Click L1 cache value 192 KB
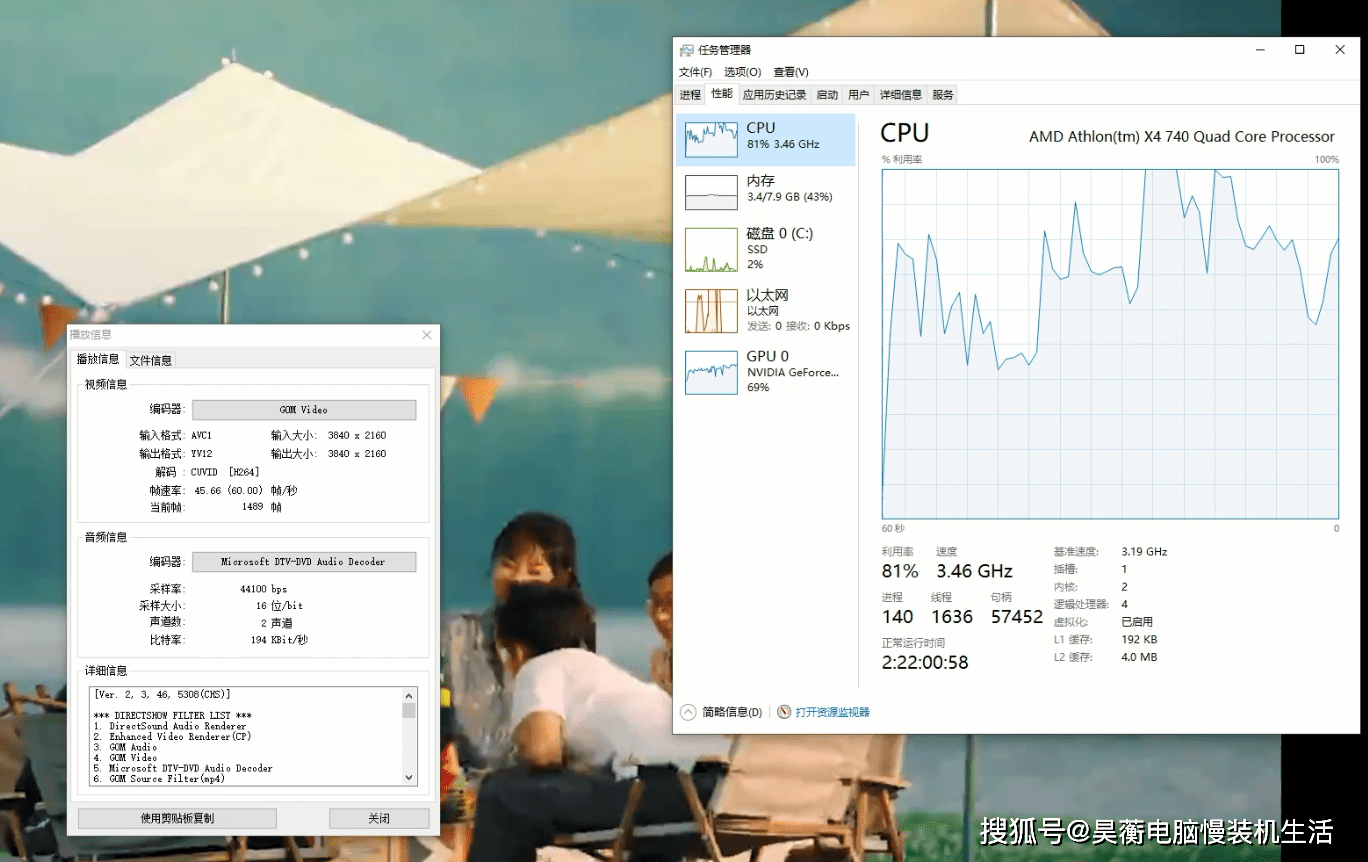This screenshot has width=1368, height=862. click(1139, 640)
